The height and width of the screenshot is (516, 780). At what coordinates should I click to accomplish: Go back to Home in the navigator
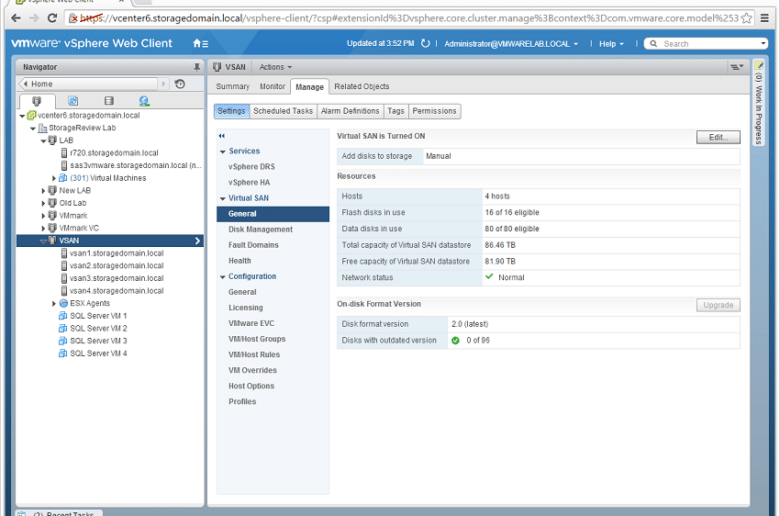coord(89,84)
